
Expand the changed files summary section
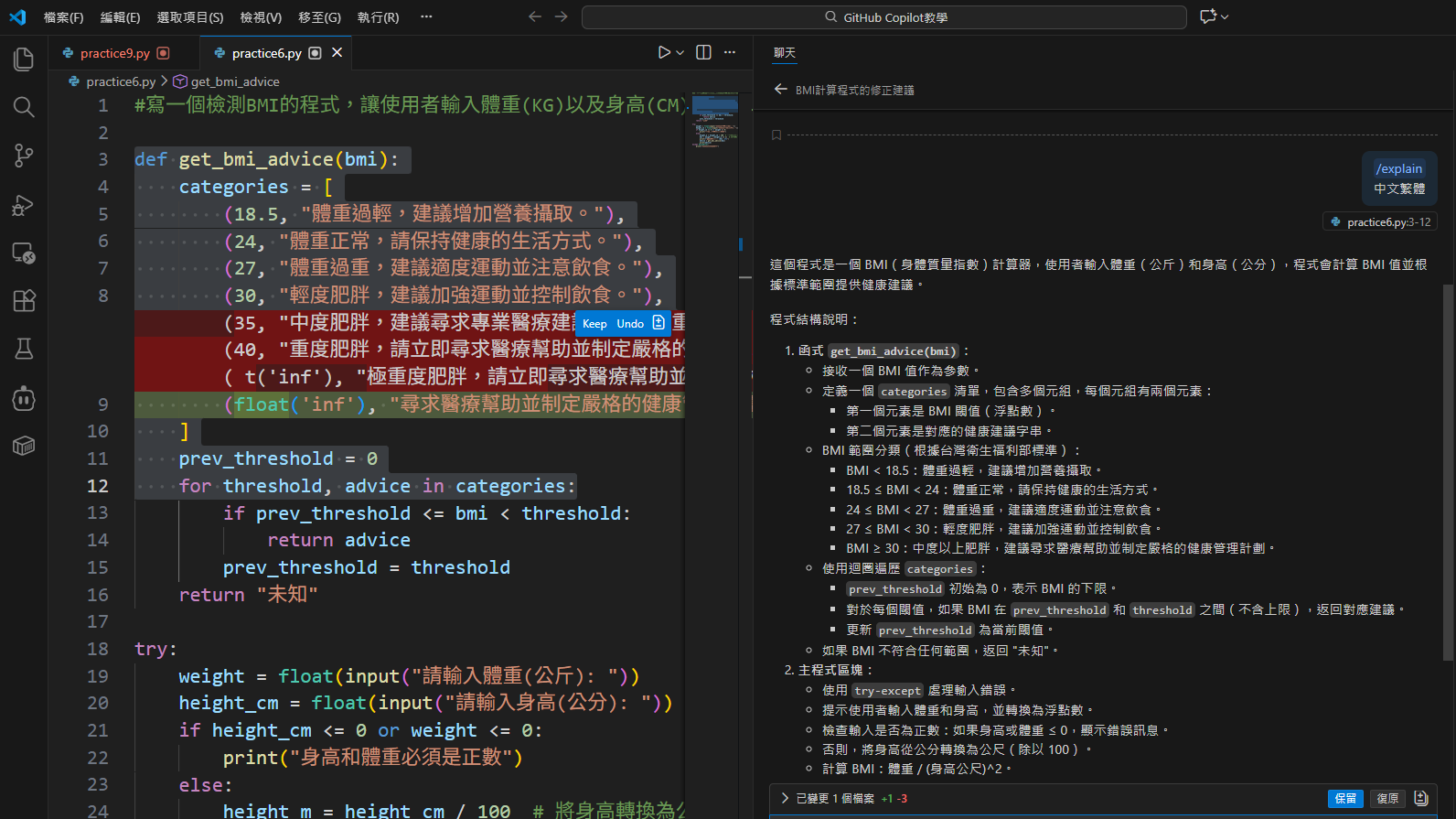pos(785,798)
